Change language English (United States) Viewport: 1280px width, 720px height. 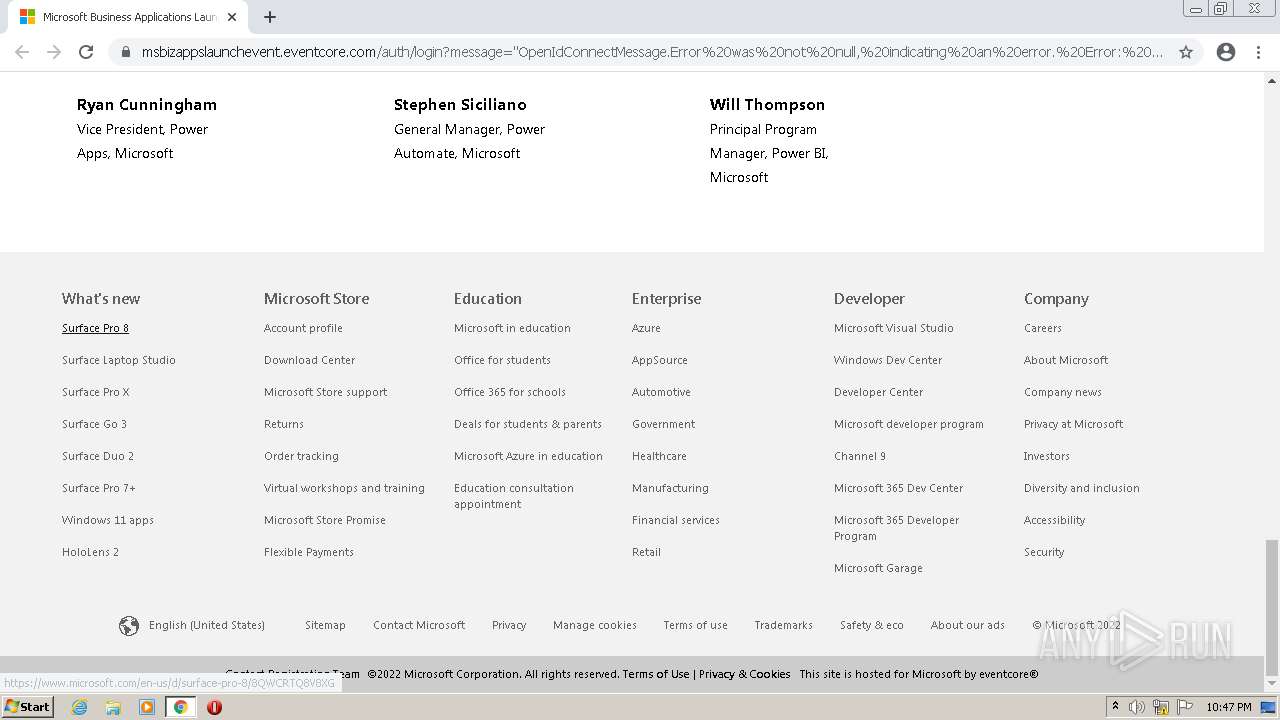pyautogui.click(x=207, y=625)
